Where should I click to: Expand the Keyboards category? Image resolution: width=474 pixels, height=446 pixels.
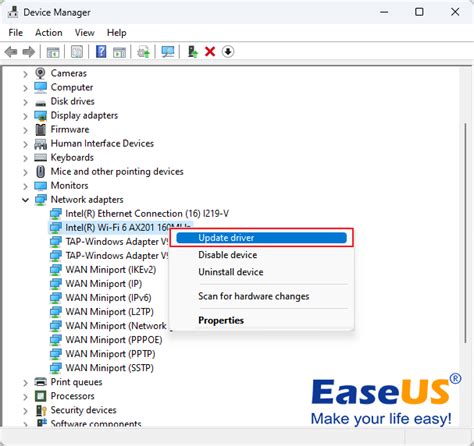25,158
